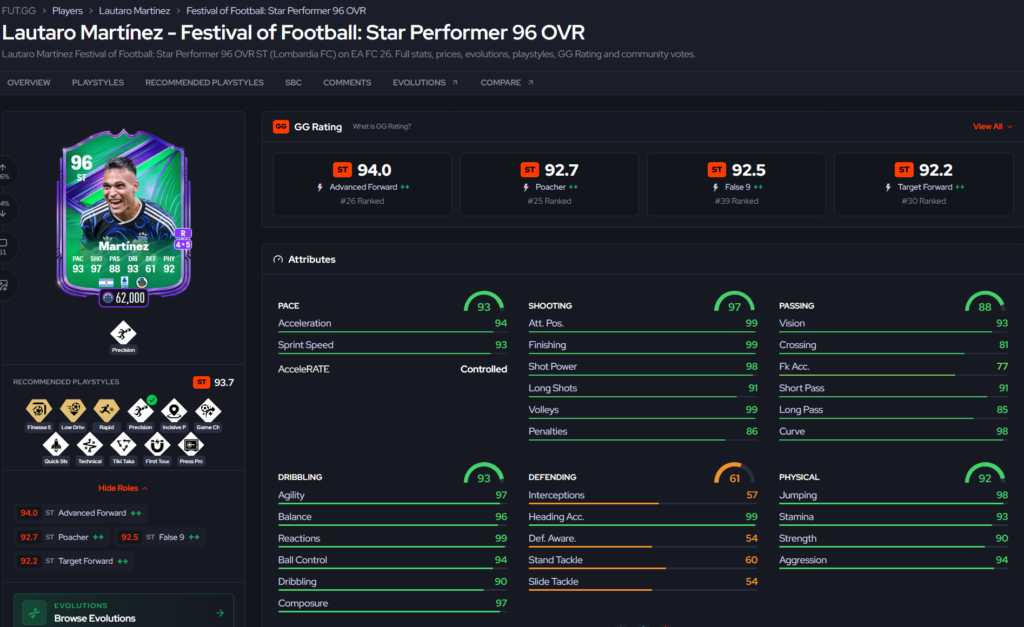The image size is (1024, 627).
Task: Follow the Players breadcrumb link
Action: 67,10
